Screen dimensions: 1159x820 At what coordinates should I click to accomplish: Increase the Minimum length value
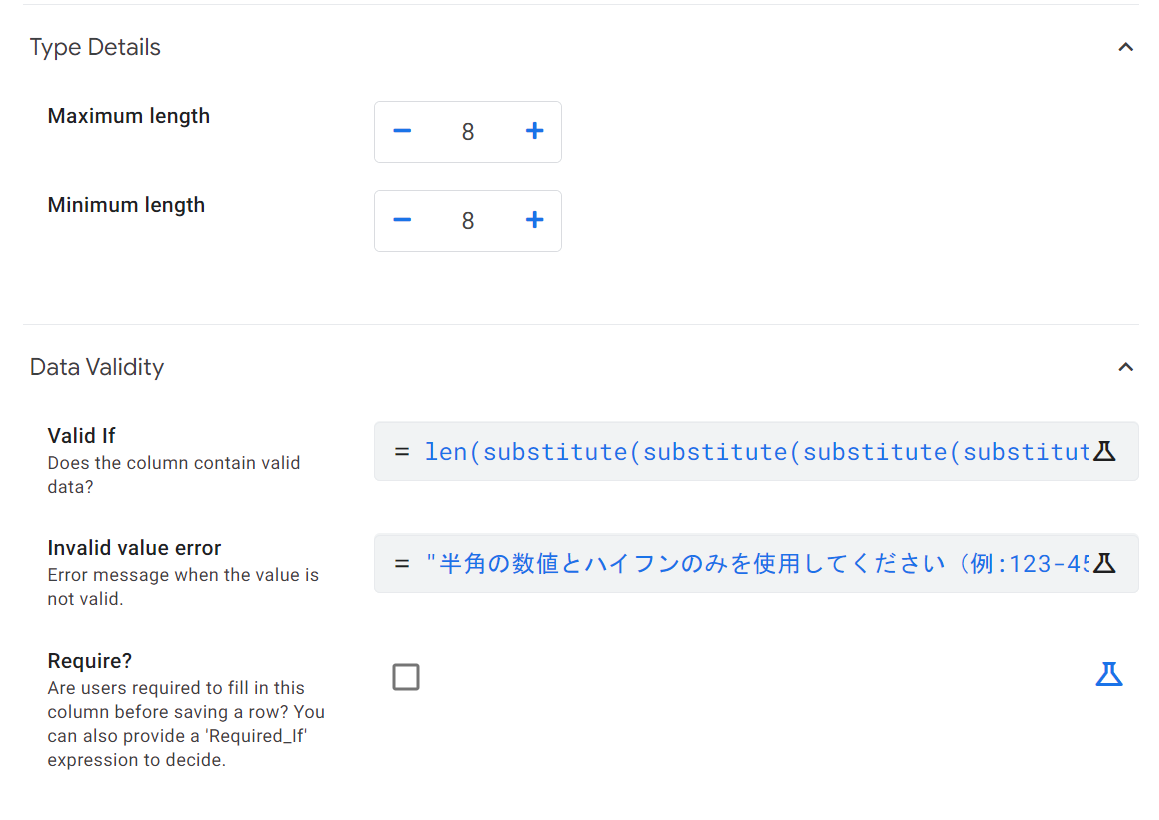[534, 220]
